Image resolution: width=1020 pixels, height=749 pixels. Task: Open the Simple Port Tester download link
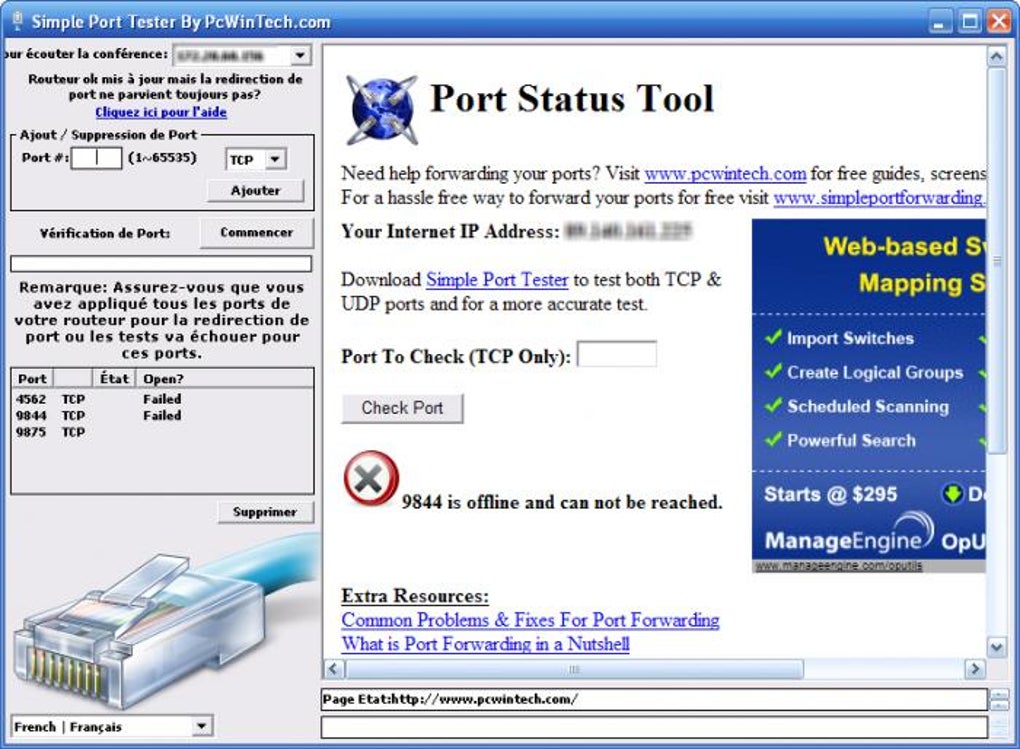tap(497, 280)
